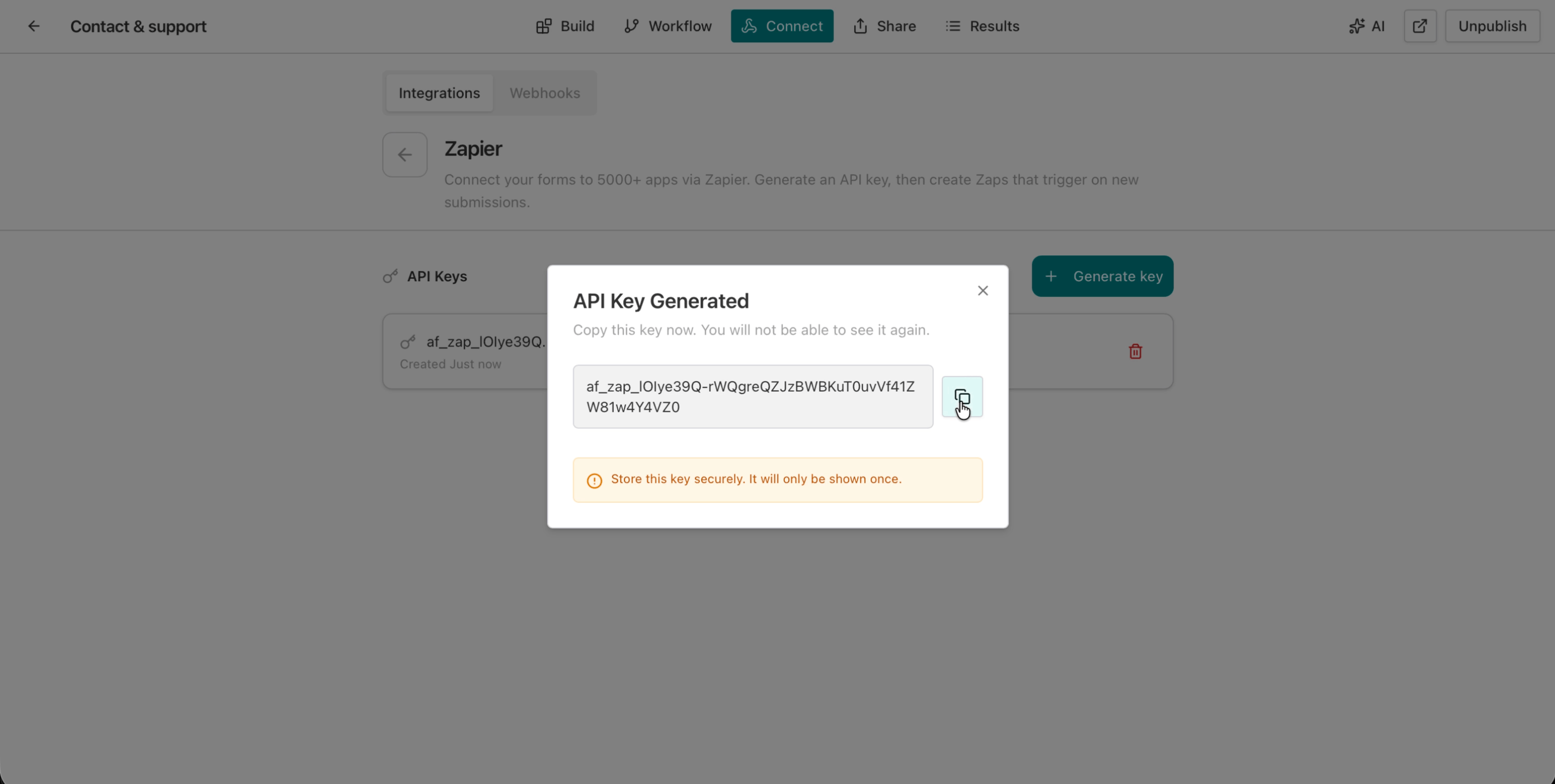Select the API key text field

[752, 397]
